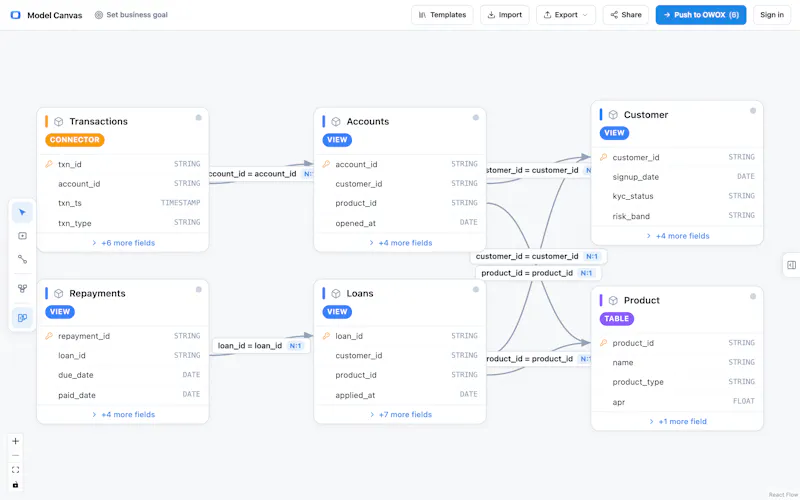The height and width of the screenshot is (500, 800).
Task: Expand +4 more fields in Repayments
Action: point(123,414)
